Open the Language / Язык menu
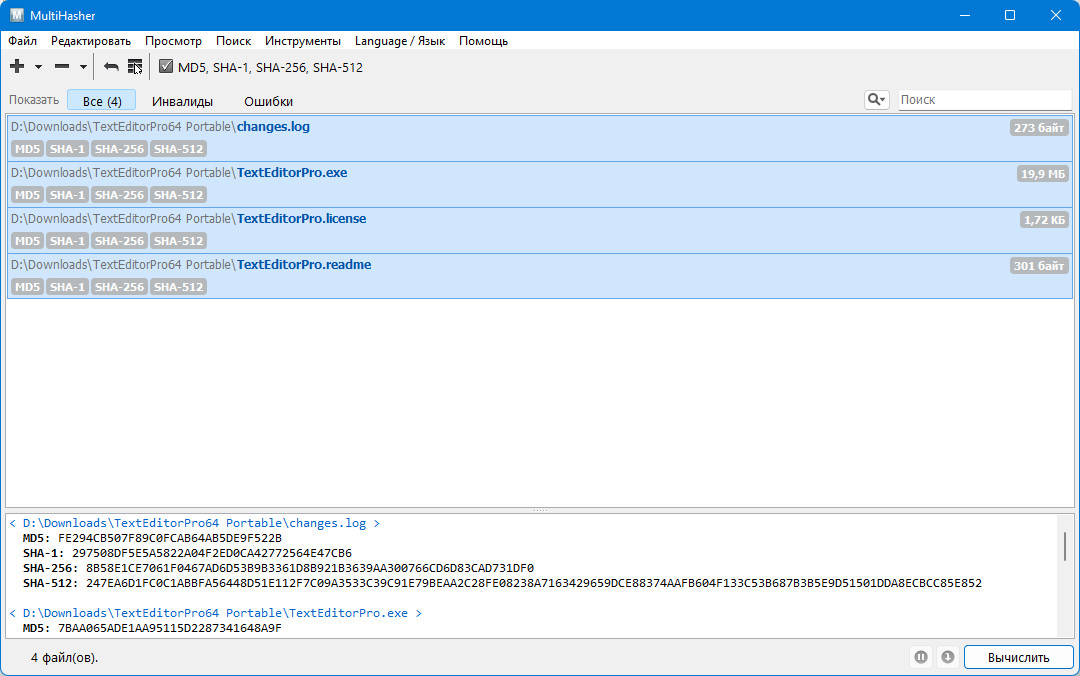 pyautogui.click(x=400, y=41)
